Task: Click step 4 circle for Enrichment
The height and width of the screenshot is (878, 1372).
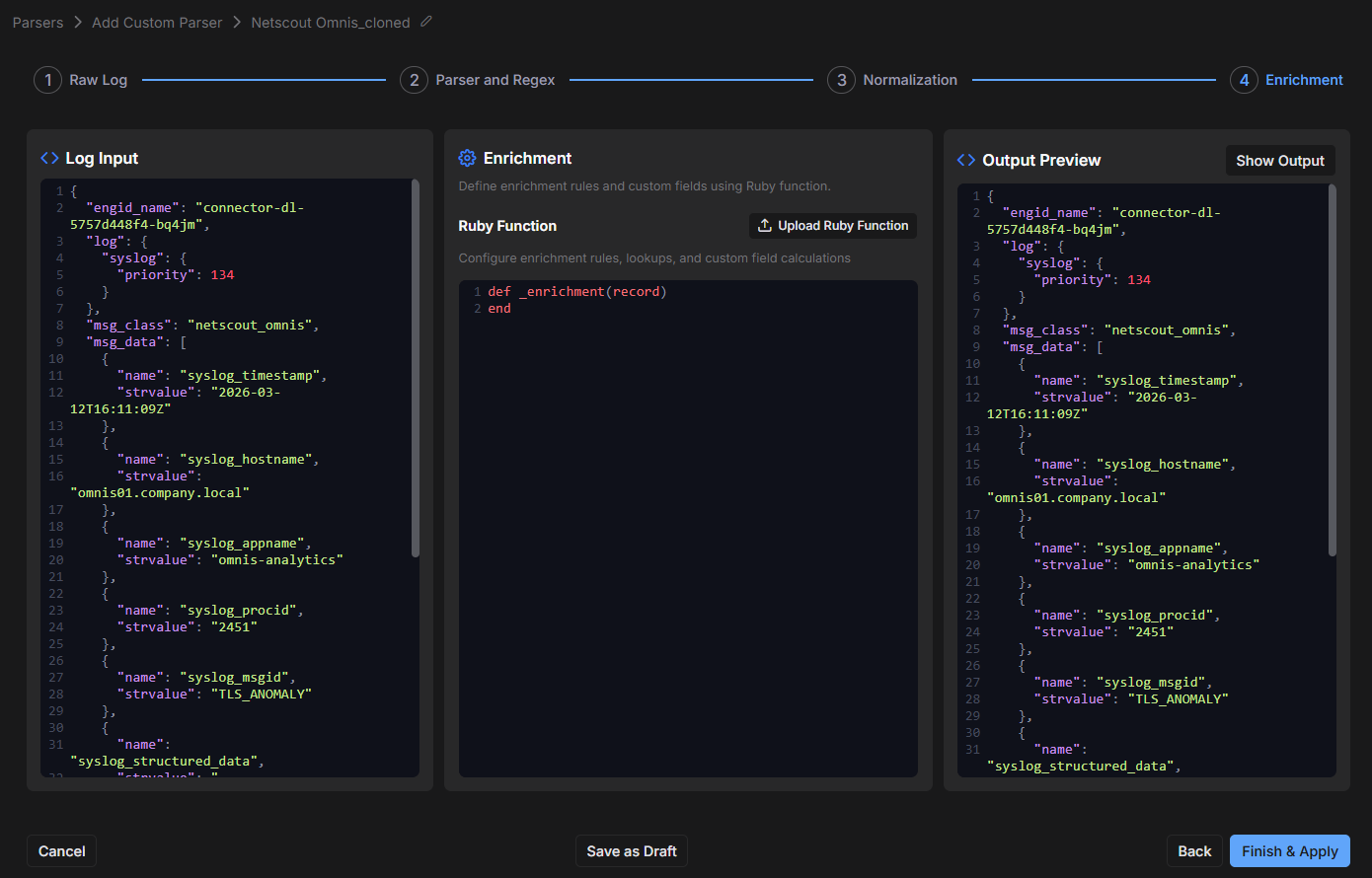Action: pyautogui.click(x=1244, y=80)
